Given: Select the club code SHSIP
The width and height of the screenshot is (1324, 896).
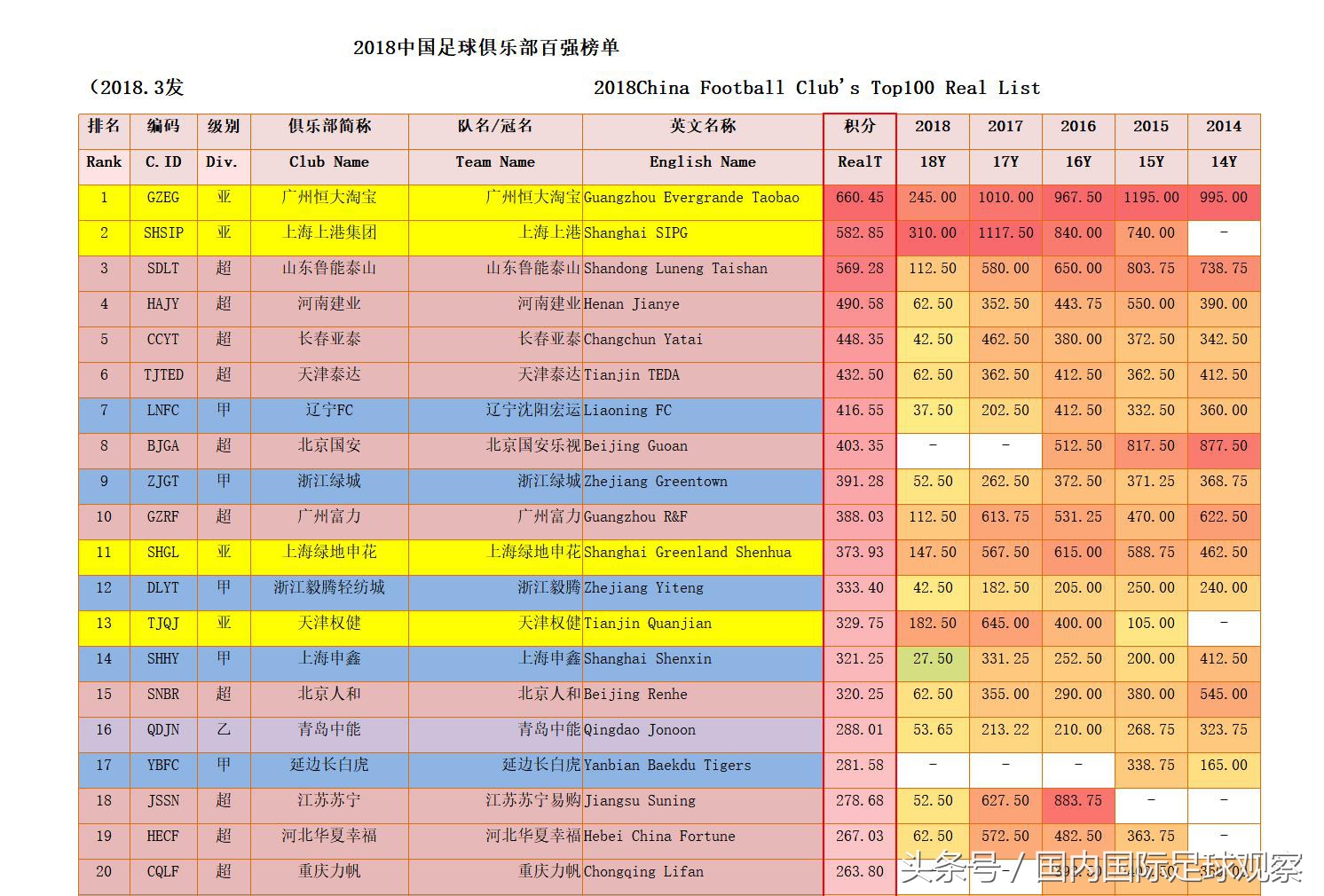Looking at the screenshot, I should click(163, 232).
